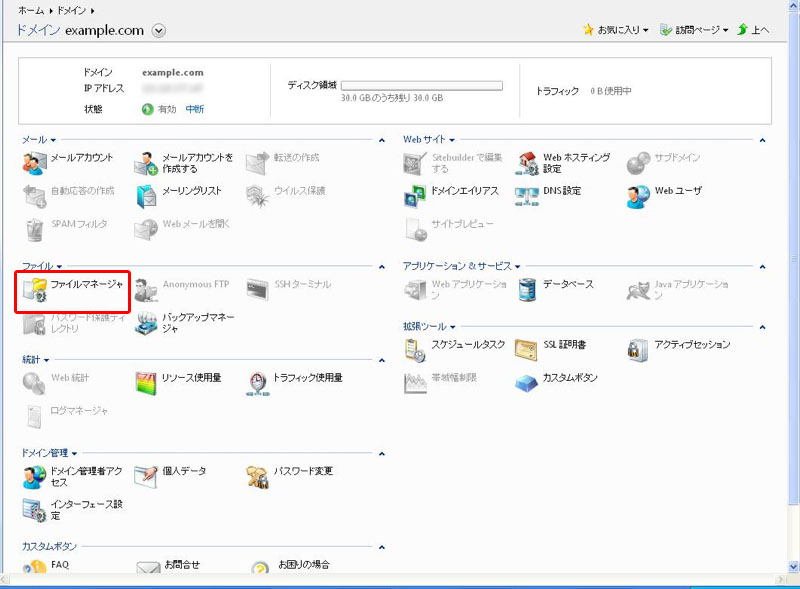Collapse the カスタムボタン section at page bottom

(382, 547)
